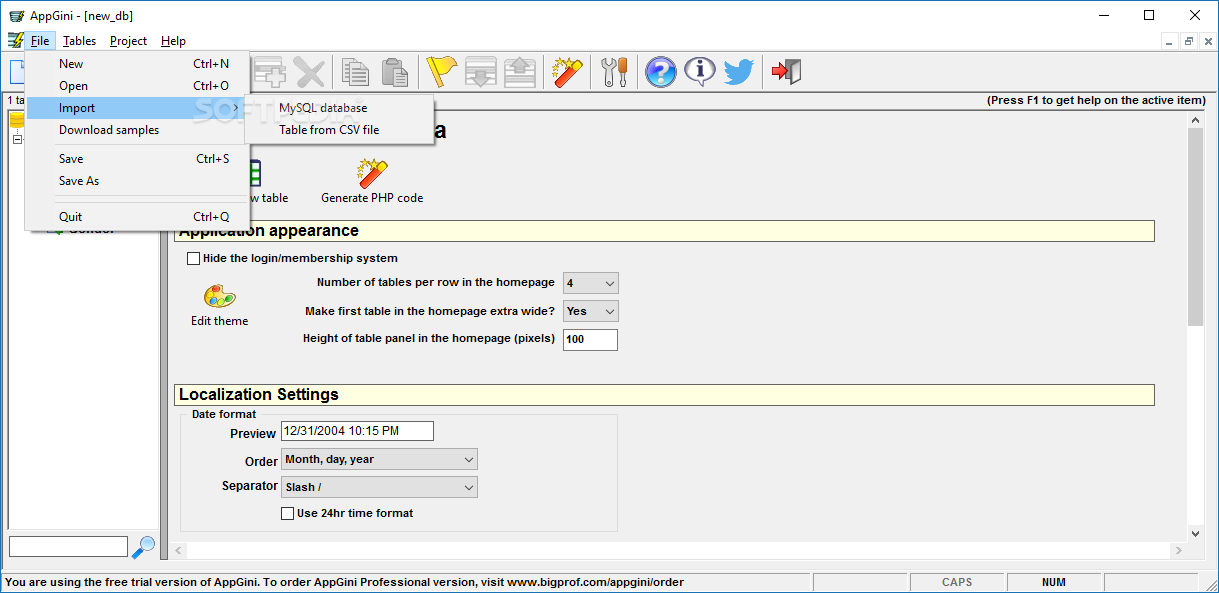Choose MySQL database import option
The image size is (1219, 593).
tap(341, 108)
